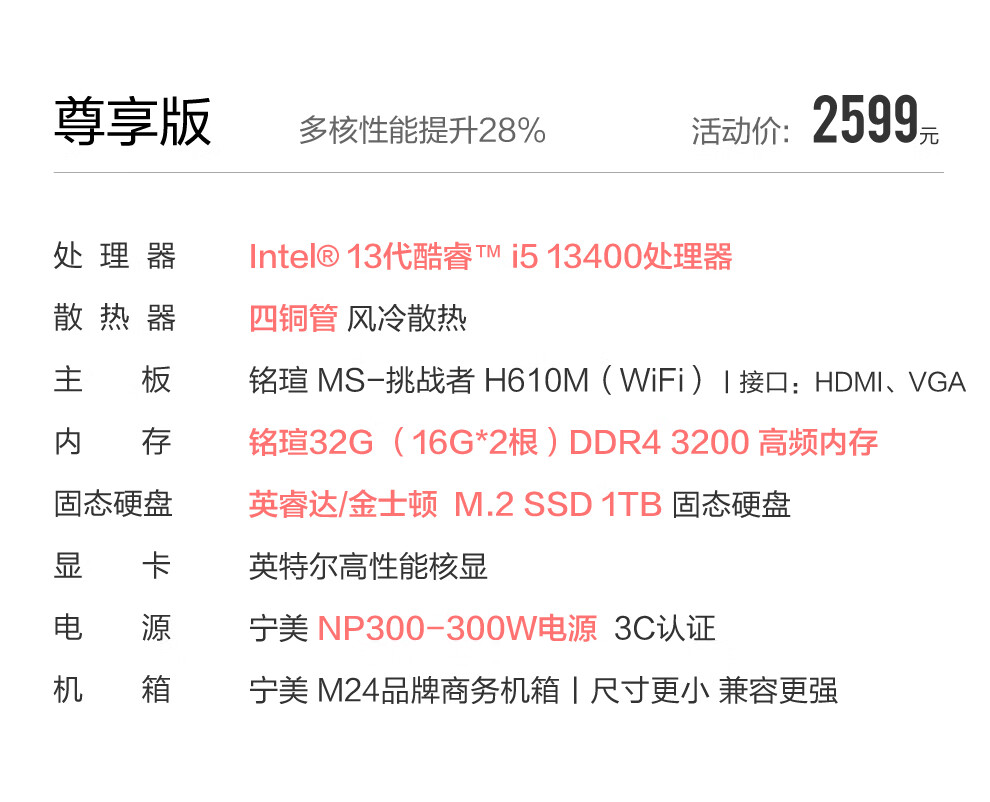Click the 2599元 activity price
The image size is (990, 802).
pyautogui.click(x=876, y=121)
